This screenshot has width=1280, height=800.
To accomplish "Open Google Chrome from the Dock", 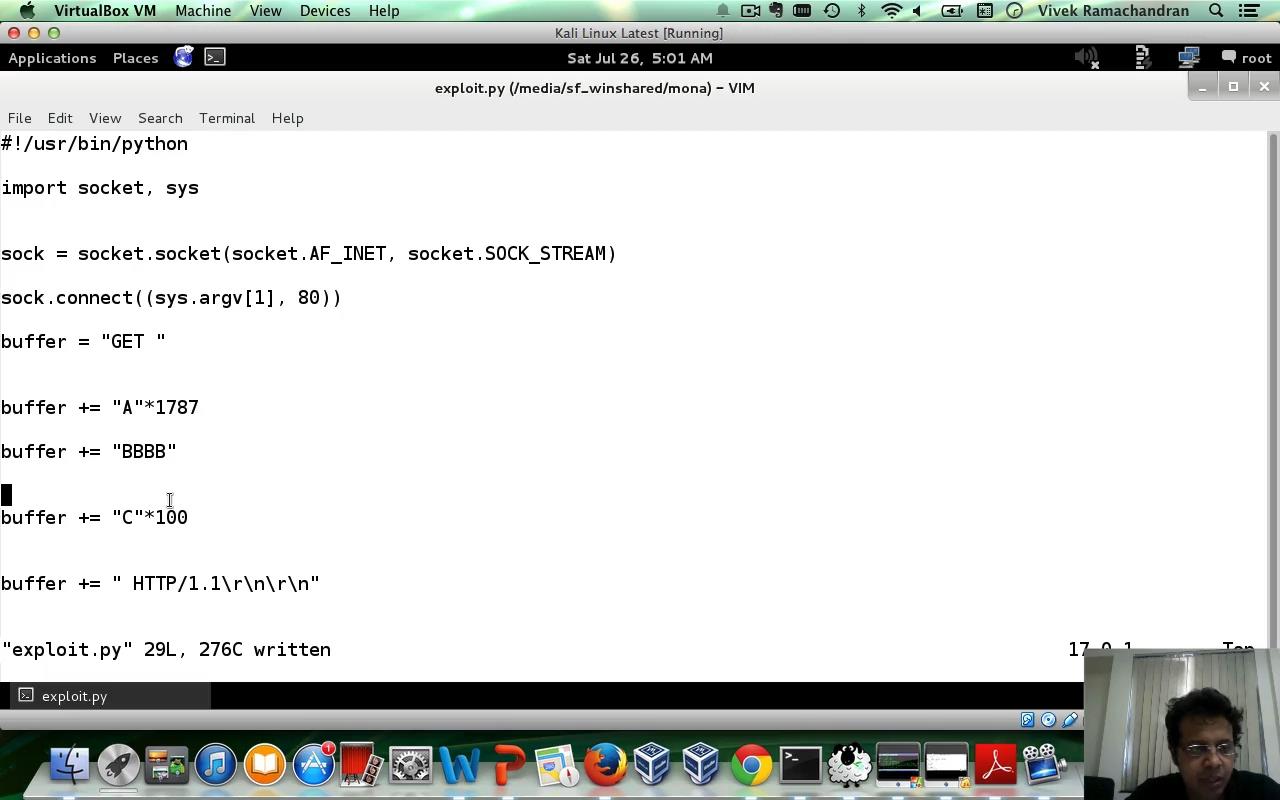I will click(751, 766).
